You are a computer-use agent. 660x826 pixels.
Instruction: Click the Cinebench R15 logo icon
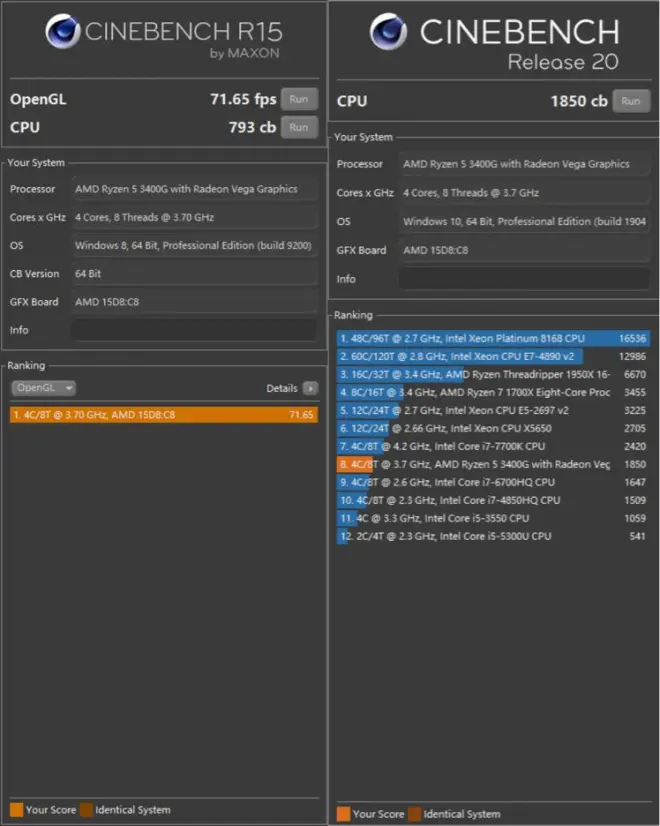(62, 31)
